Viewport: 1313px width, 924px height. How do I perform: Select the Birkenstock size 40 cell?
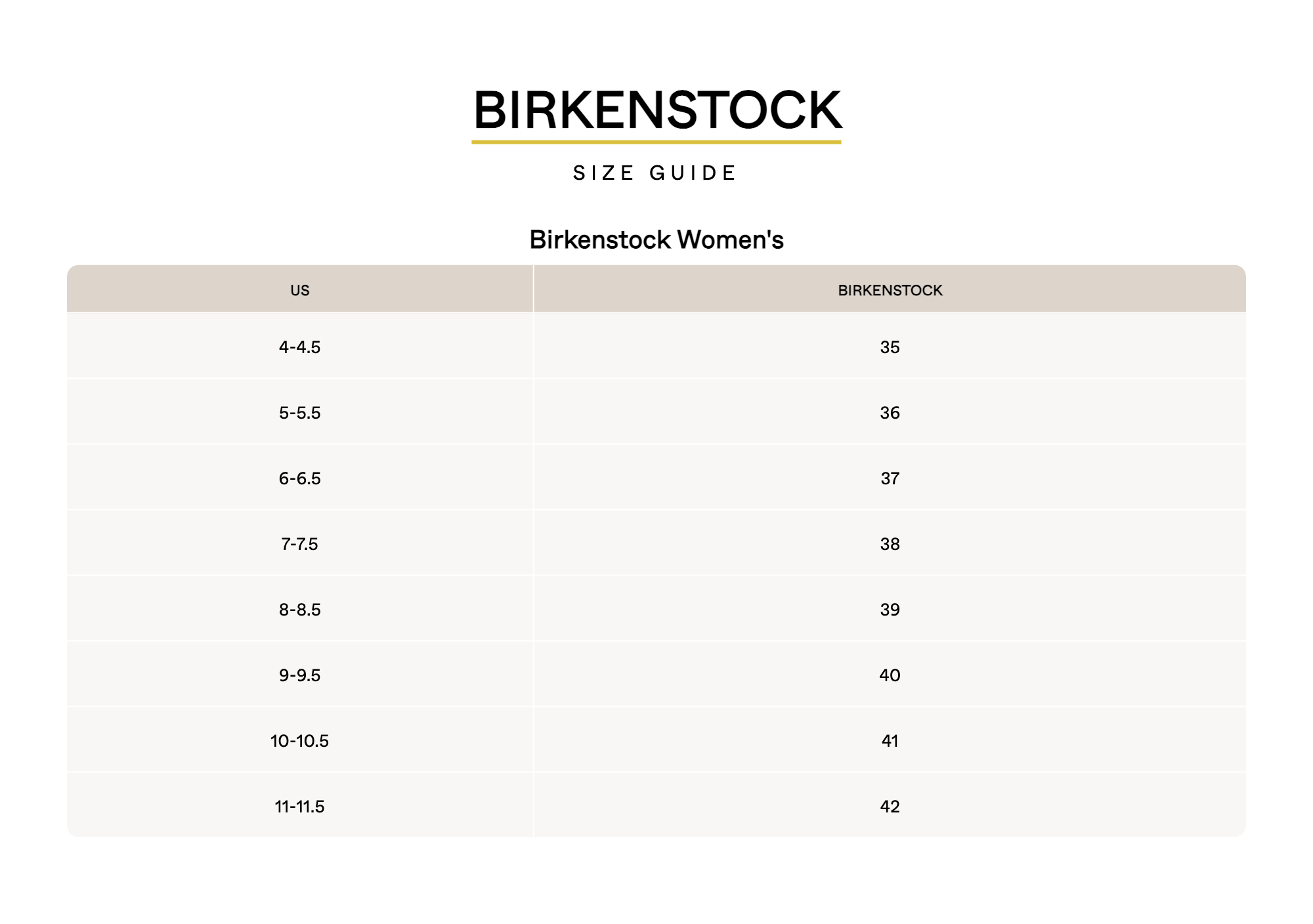890,674
